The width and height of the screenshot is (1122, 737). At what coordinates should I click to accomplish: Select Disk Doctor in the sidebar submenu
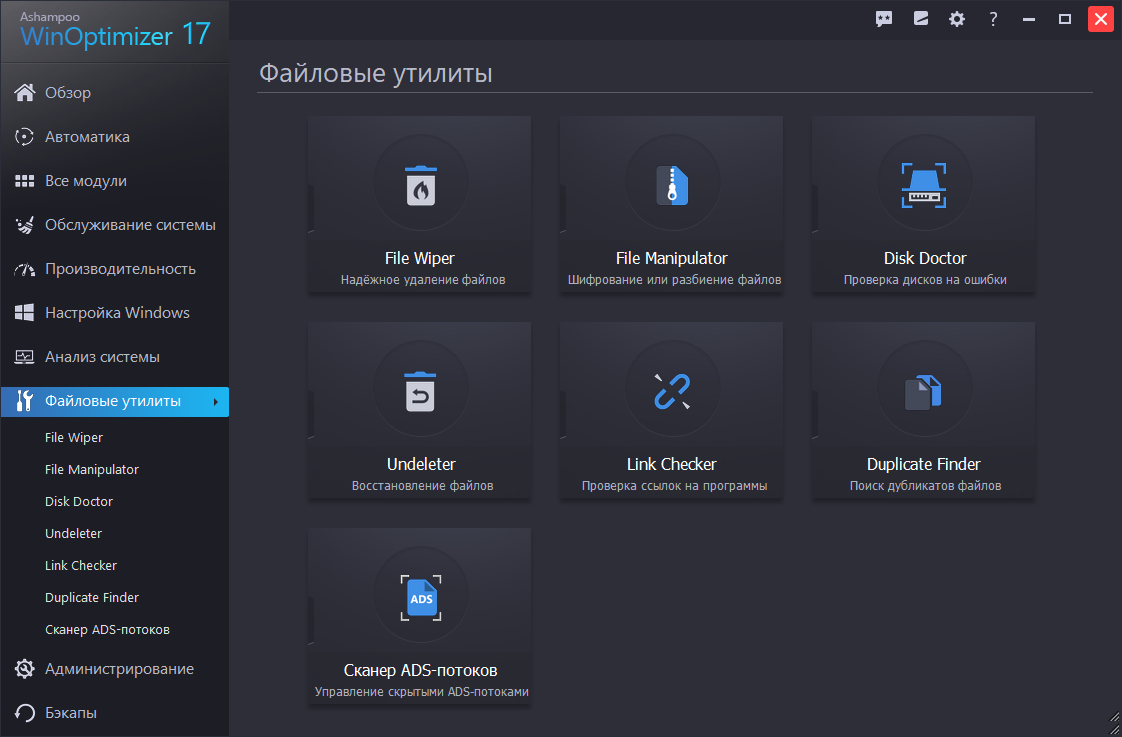79,502
